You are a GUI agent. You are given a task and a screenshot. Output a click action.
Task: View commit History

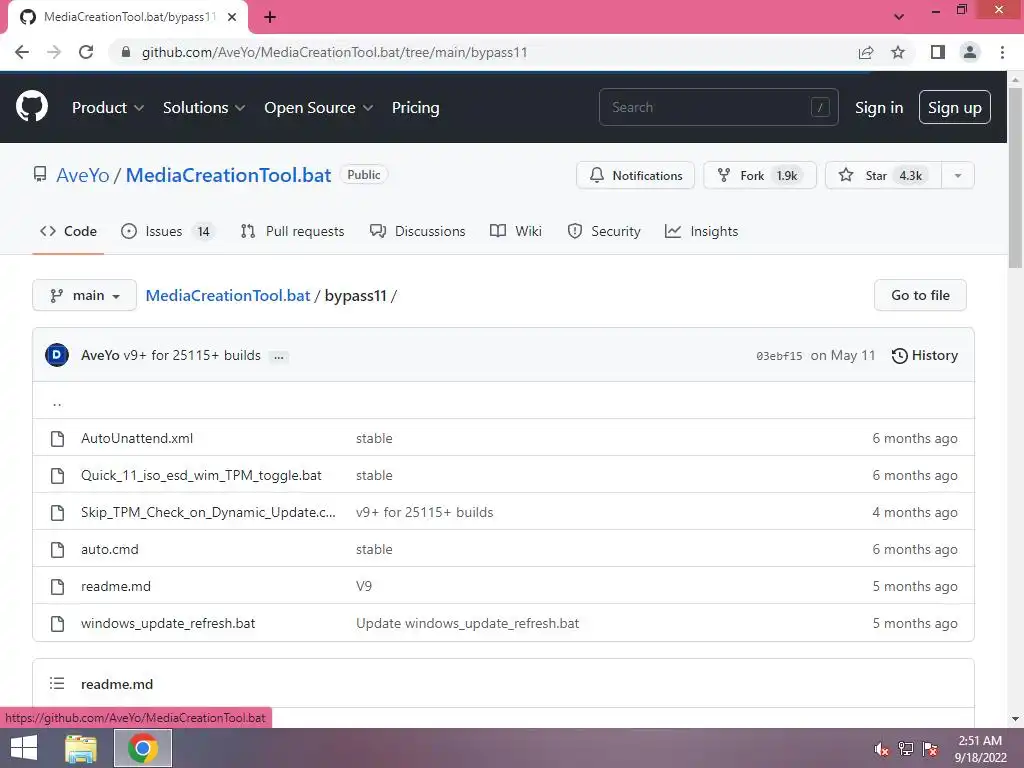(925, 355)
